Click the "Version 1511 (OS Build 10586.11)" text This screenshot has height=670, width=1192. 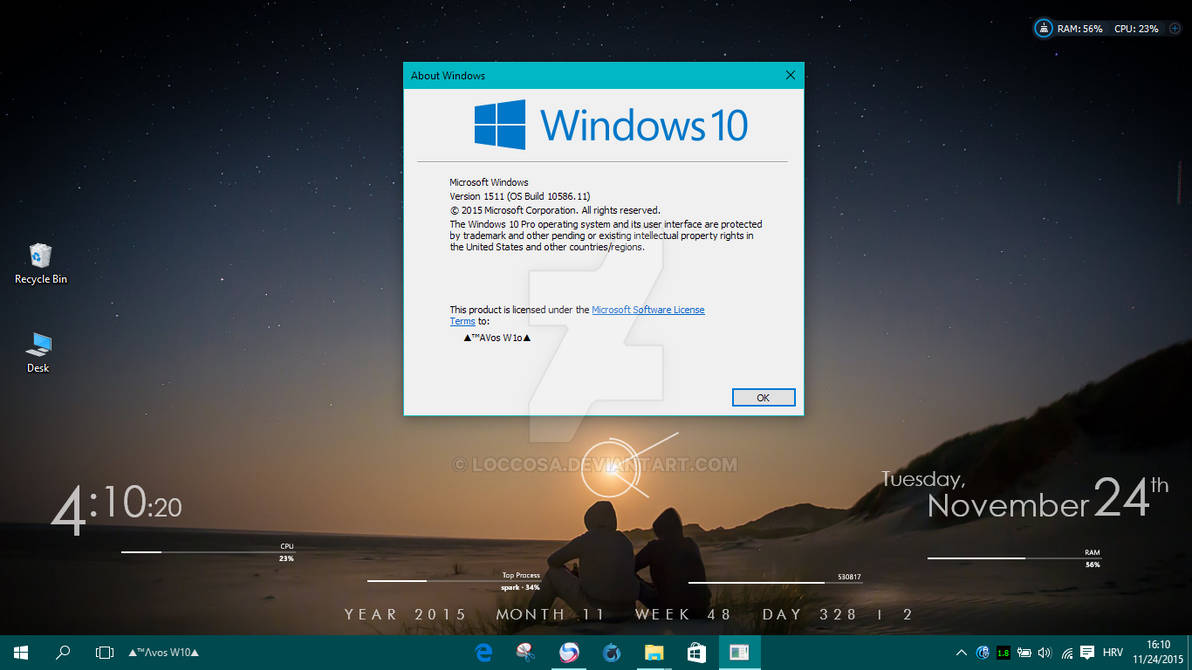[x=520, y=196]
